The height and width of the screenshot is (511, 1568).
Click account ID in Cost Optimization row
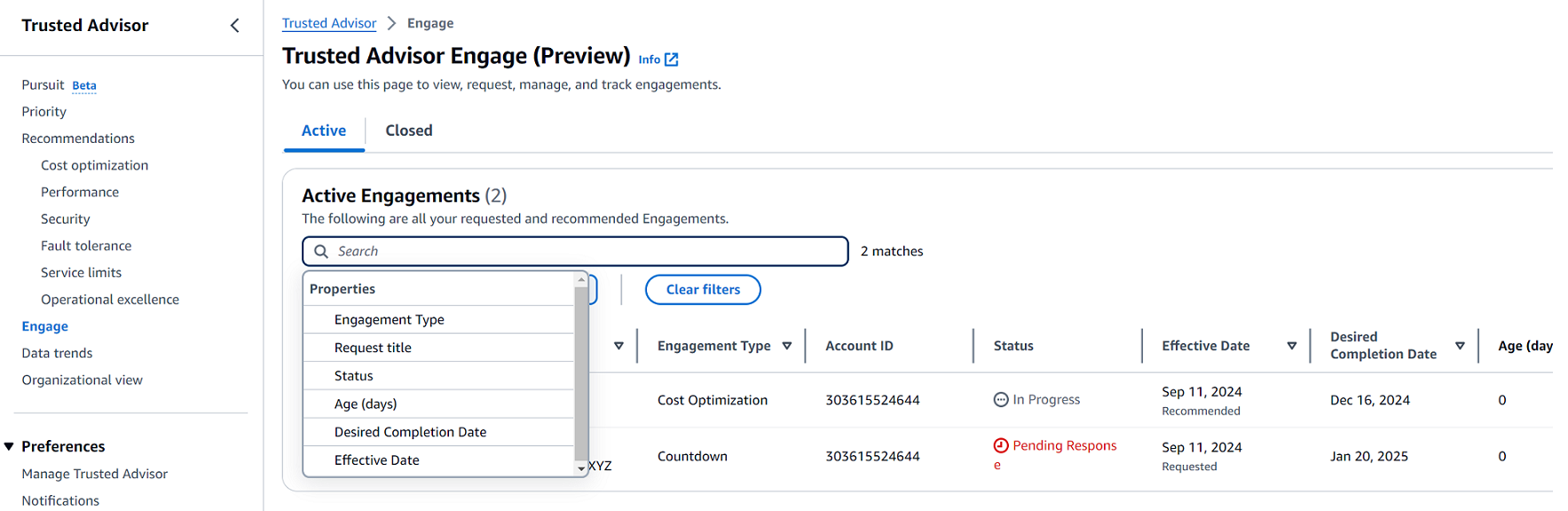point(872,400)
